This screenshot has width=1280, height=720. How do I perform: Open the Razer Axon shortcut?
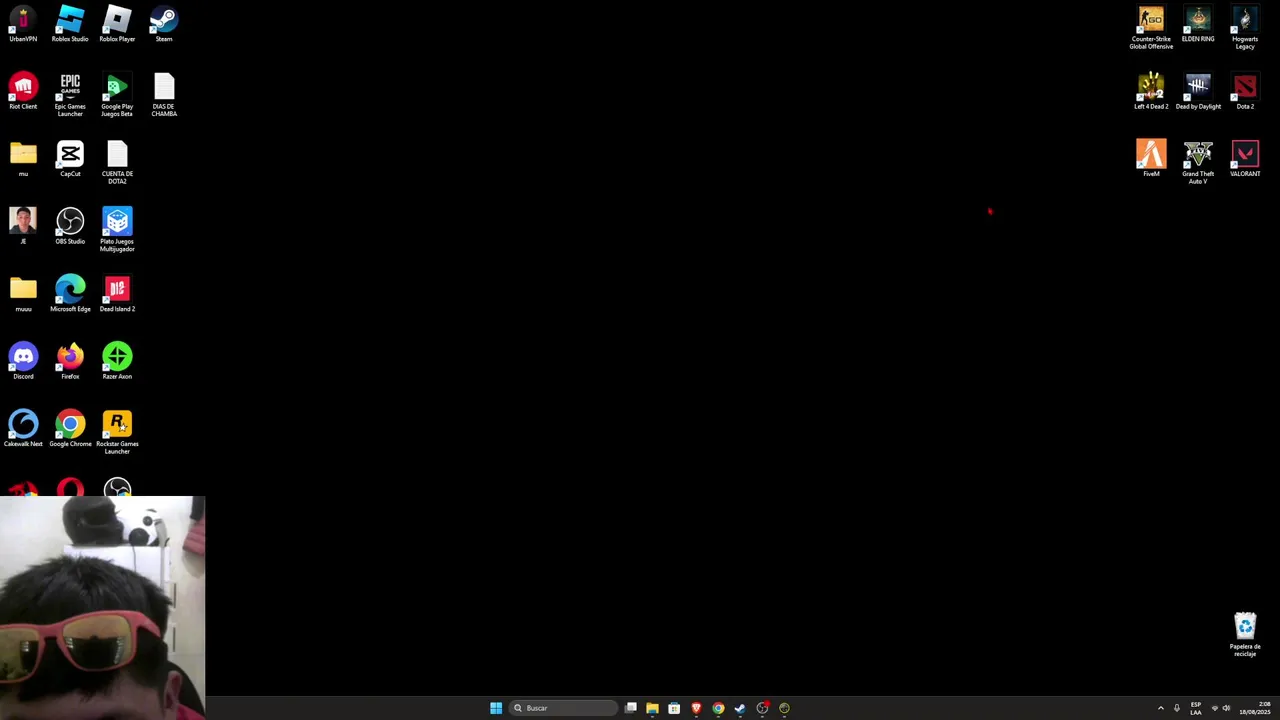point(117,361)
